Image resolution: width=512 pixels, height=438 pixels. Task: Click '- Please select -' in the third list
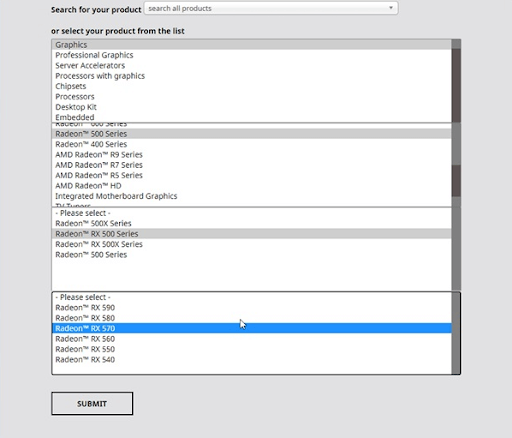pyautogui.click(x=252, y=213)
